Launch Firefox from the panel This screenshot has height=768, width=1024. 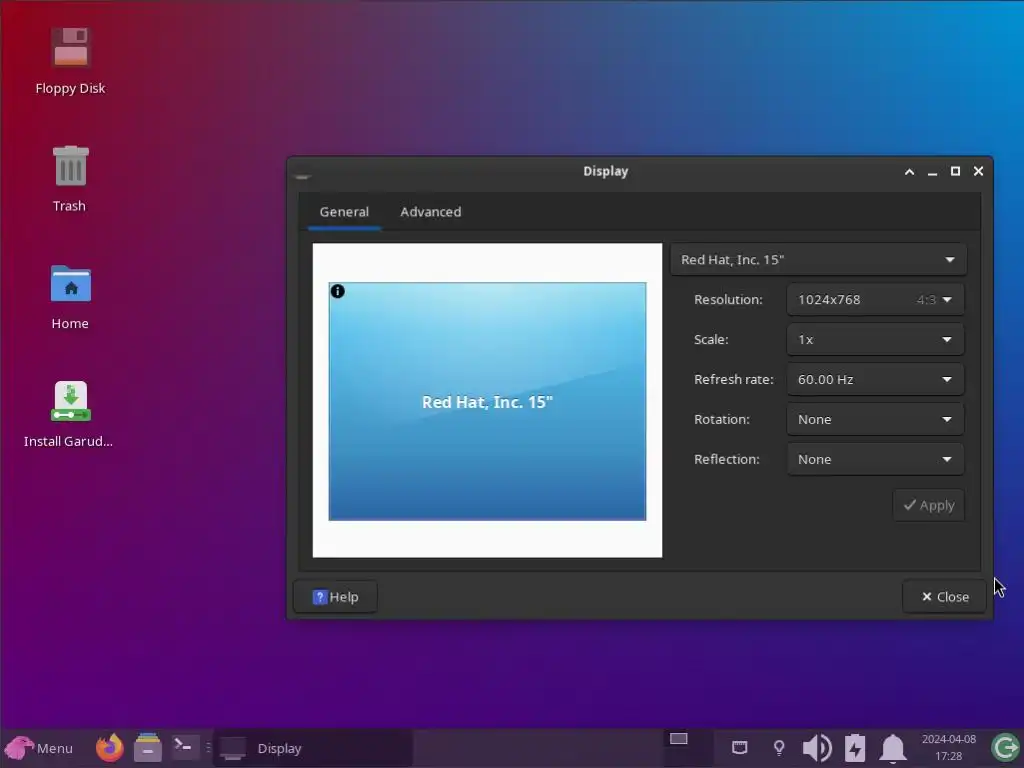110,748
